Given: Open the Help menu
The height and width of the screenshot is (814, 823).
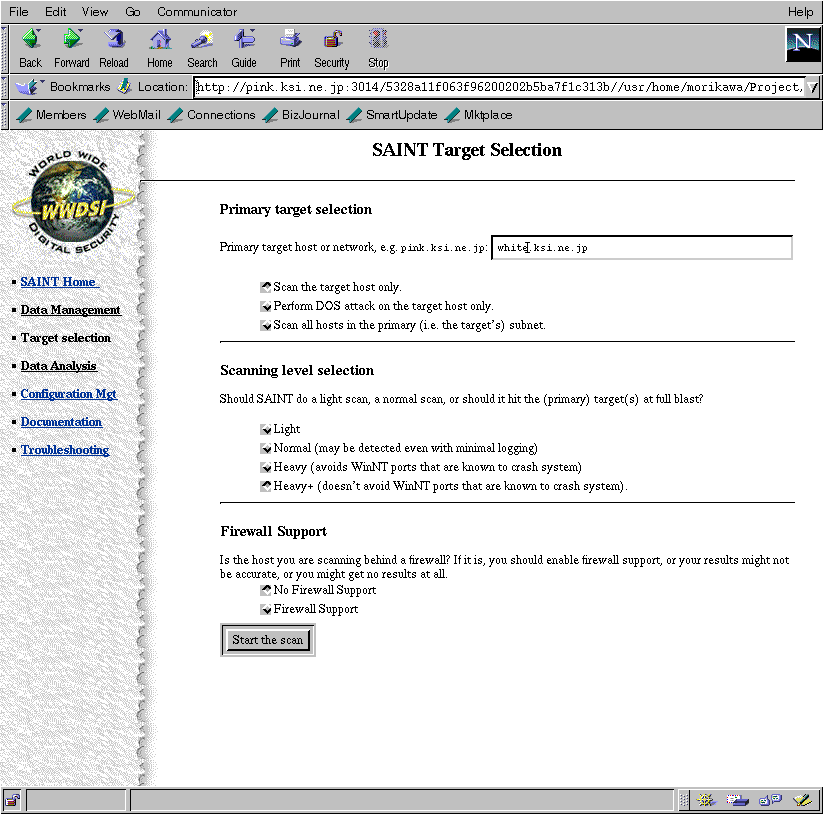Looking at the screenshot, I should pyautogui.click(x=800, y=12).
